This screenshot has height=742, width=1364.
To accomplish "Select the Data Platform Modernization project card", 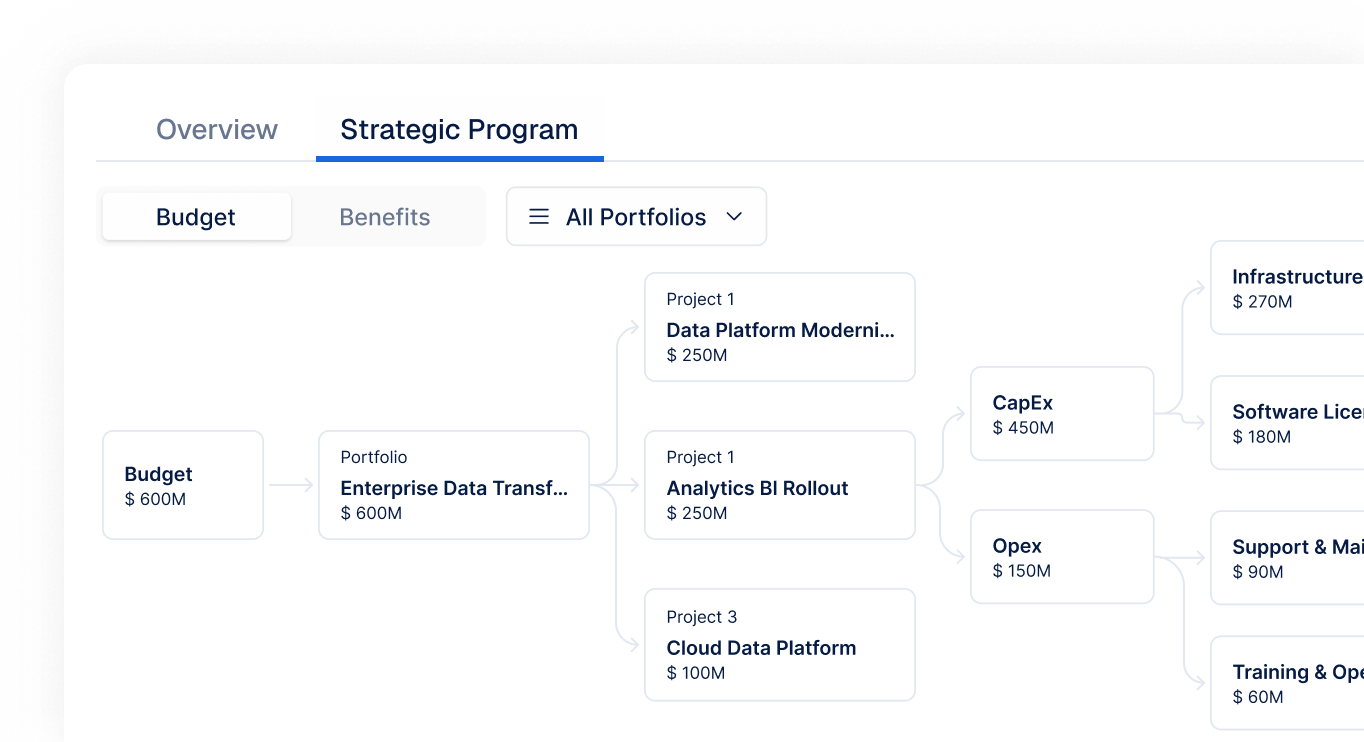I will coord(780,327).
